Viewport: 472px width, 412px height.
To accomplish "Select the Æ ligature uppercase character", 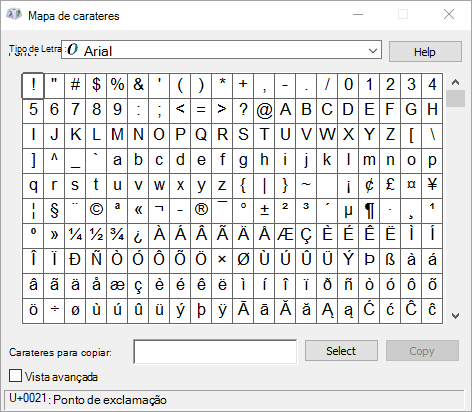I will pos(285,236).
